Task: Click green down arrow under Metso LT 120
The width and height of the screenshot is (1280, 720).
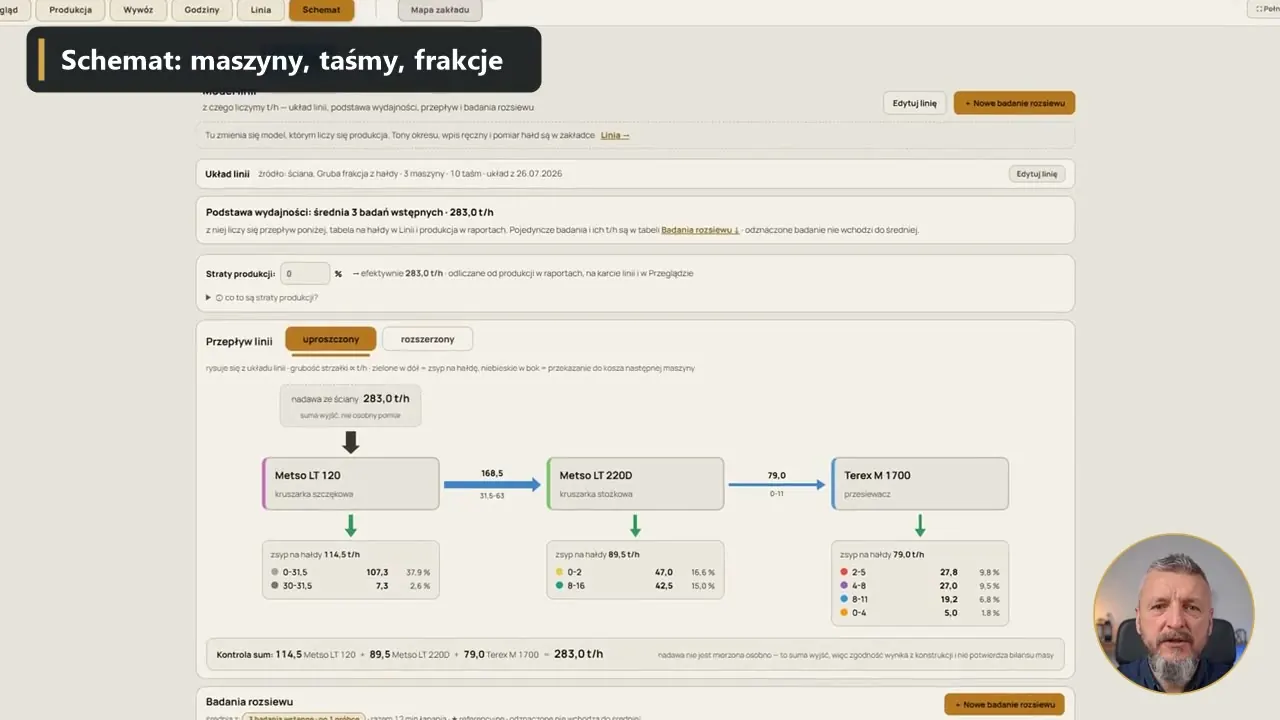Action: [350, 525]
